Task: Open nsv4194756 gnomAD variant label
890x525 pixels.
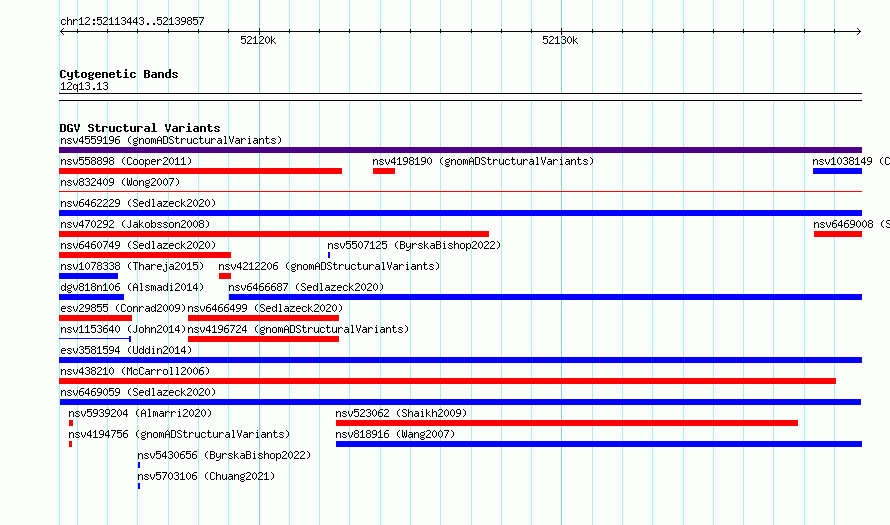Action: point(179,434)
